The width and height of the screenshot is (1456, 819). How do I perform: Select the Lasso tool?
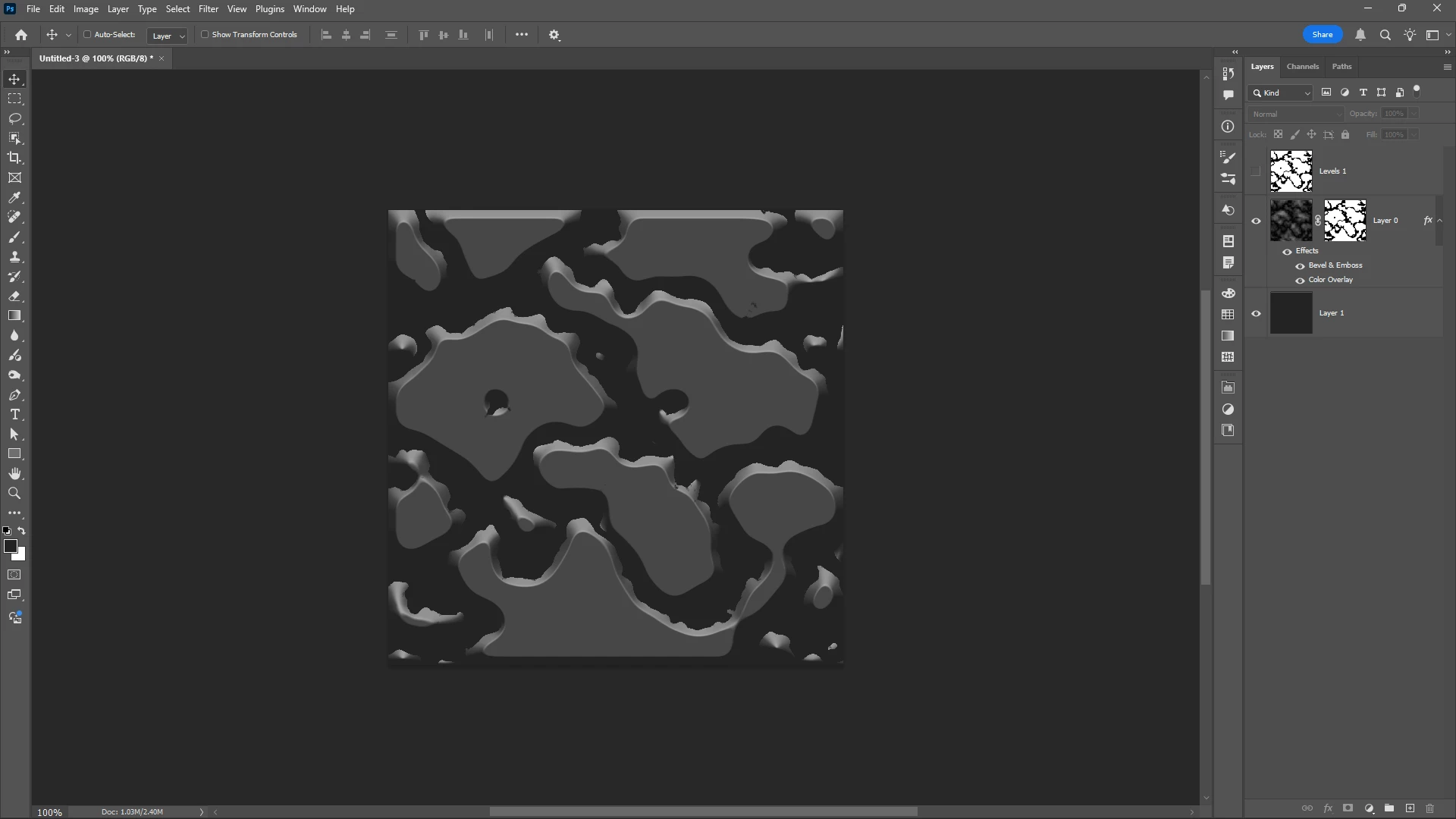(14, 118)
